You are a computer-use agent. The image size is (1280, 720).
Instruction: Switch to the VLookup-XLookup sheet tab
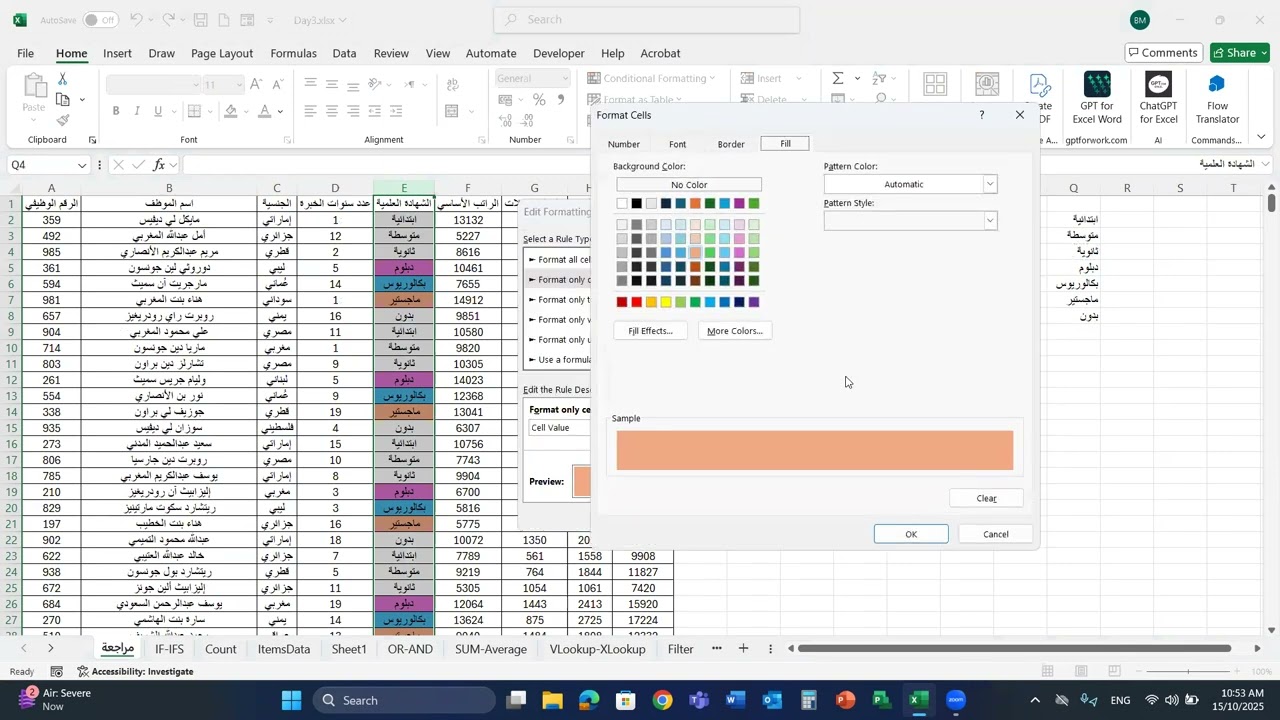[597, 649]
